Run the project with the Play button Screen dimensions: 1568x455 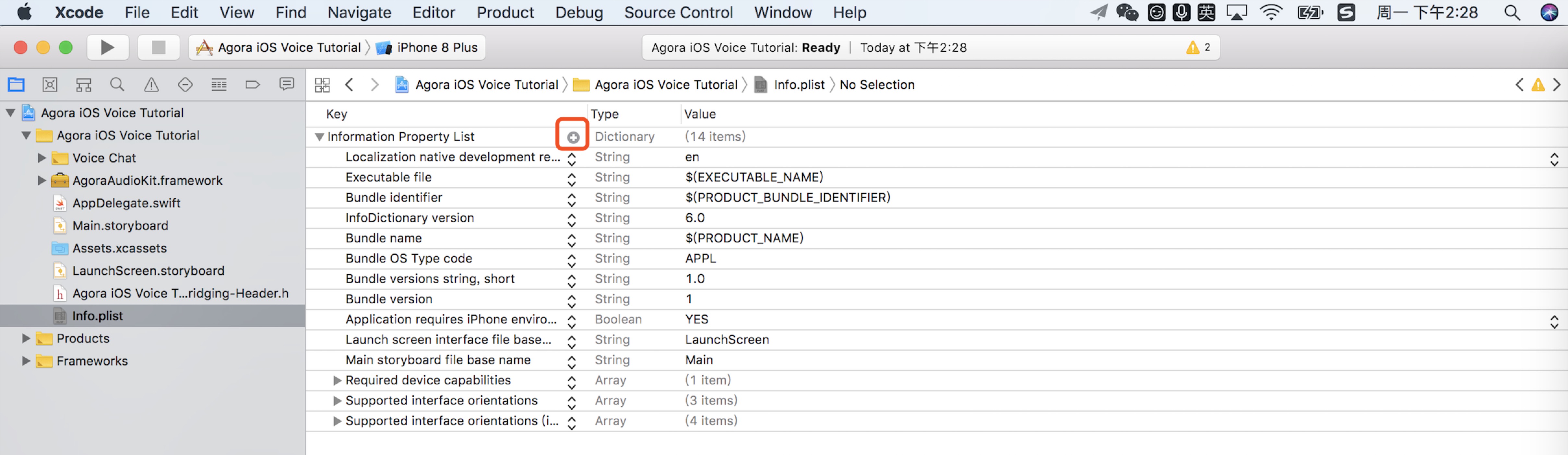pyautogui.click(x=107, y=47)
